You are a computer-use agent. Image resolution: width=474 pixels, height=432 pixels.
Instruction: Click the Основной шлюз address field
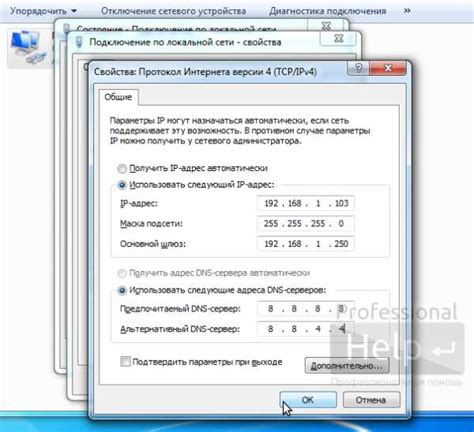pos(306,244)
